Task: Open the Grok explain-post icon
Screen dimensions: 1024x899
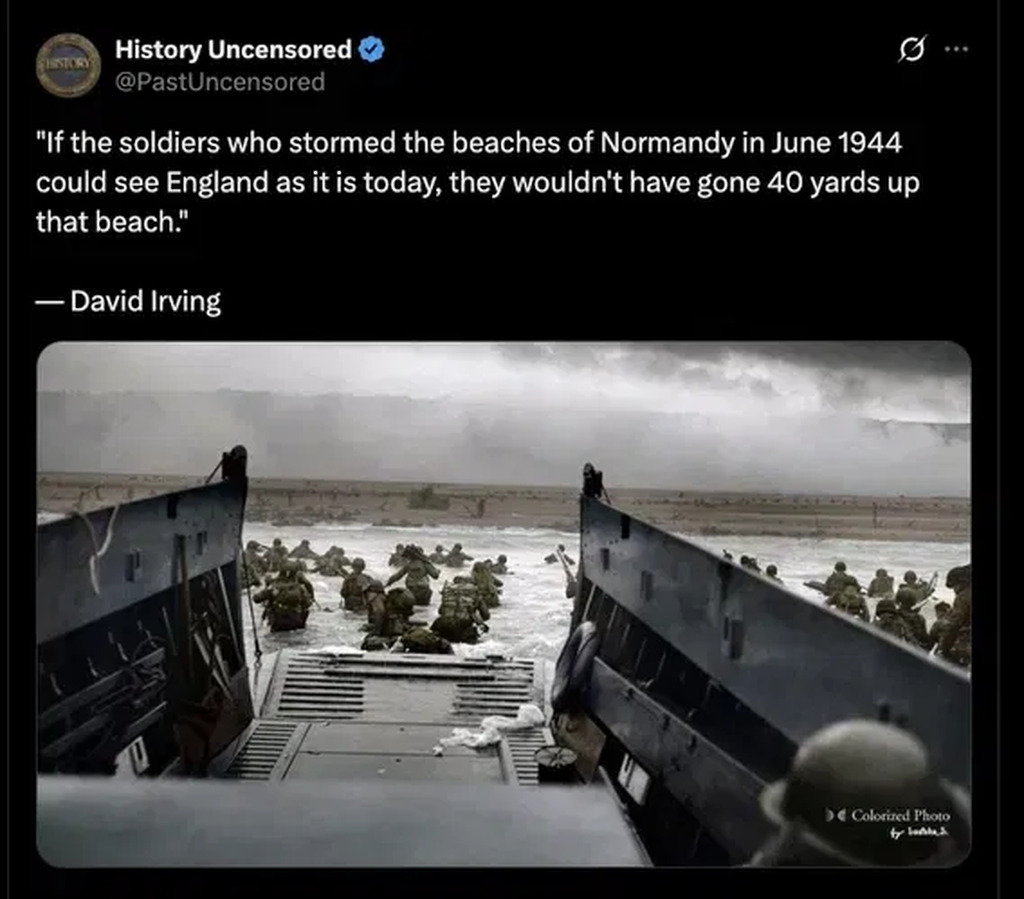Action: click(x=912, y=49)
